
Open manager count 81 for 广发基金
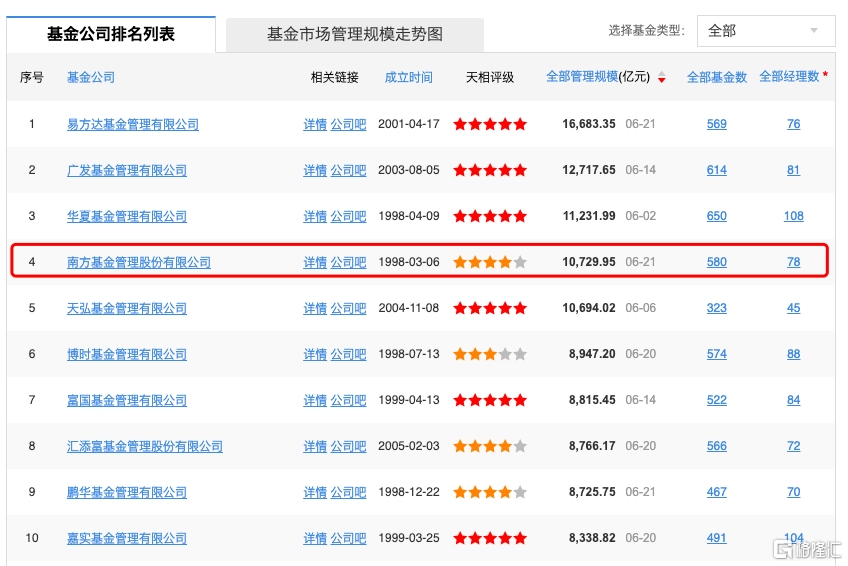point(793,170)
